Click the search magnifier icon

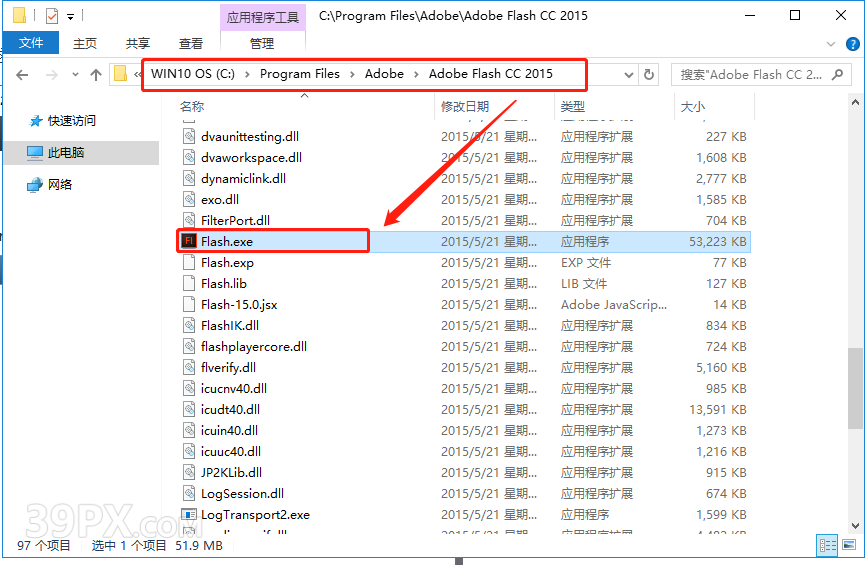pos(837,74)
